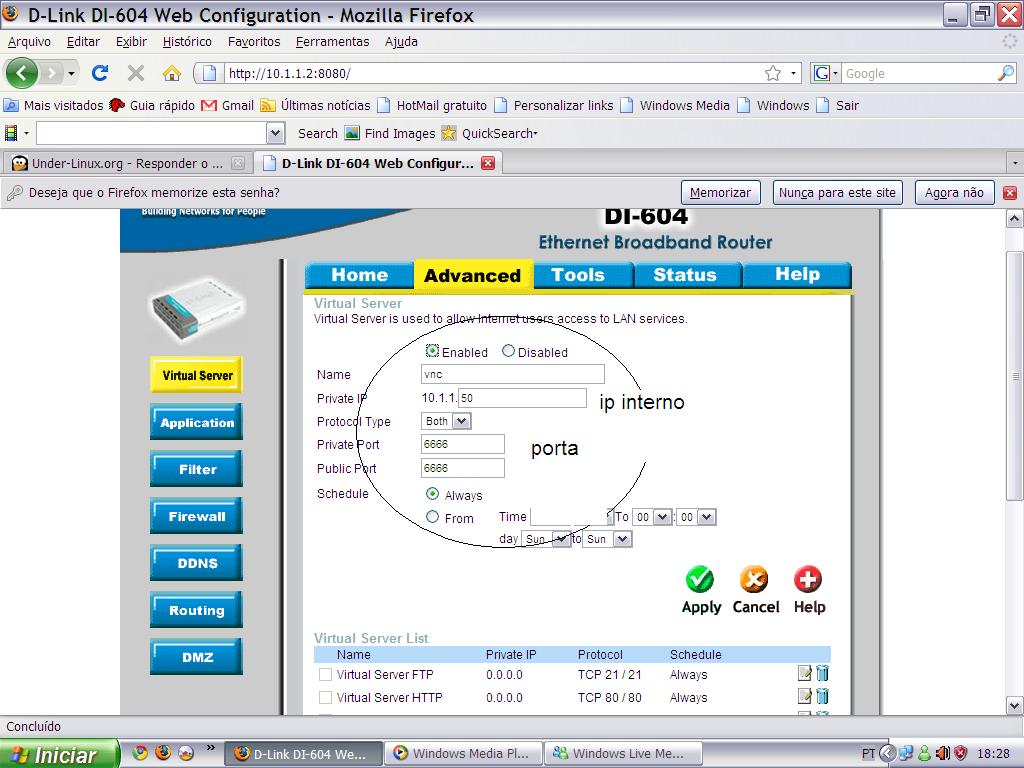Screen dimensions: 1024x768
Task: Open Últimas notícias feed bookmark
Action: pyautogui.click(x=315, y=105)
